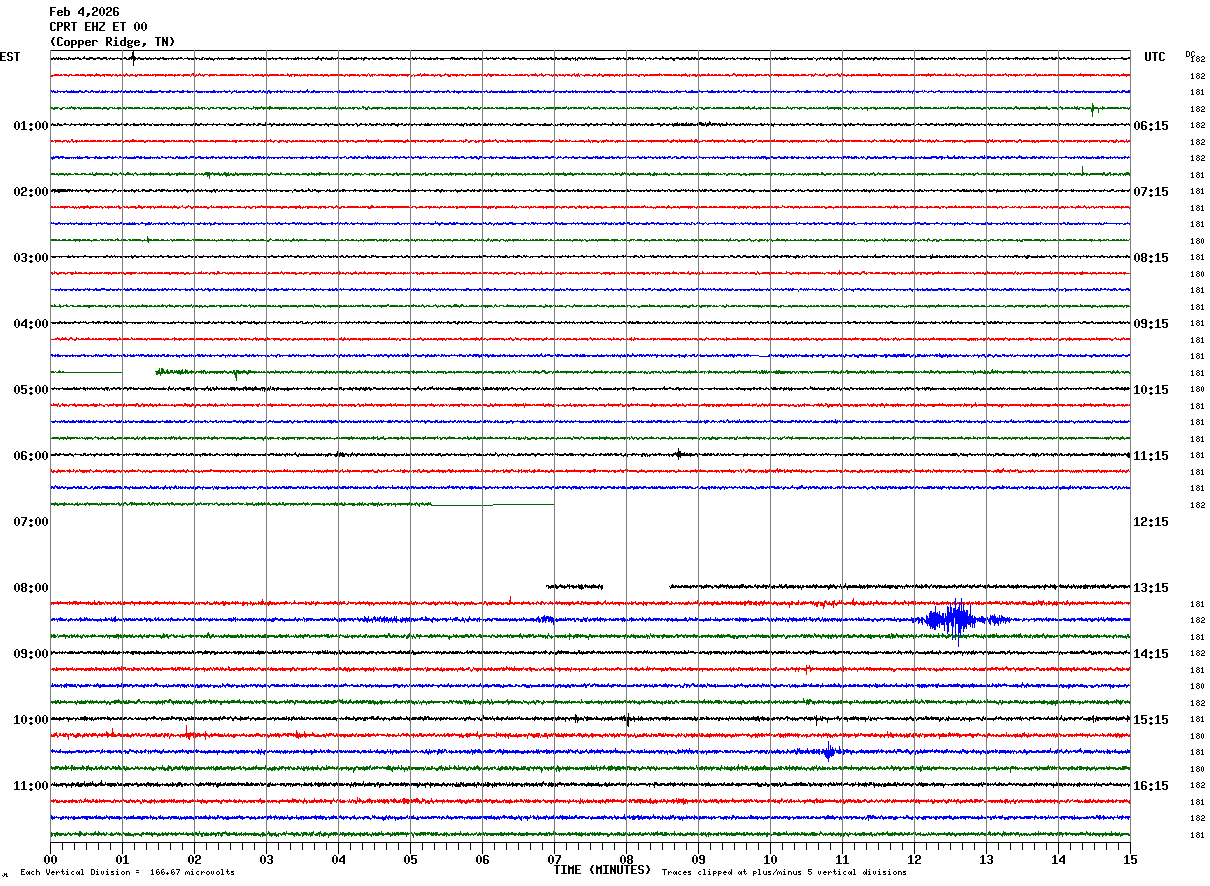Click the small blue event near minute 11
Image resolution: width=1210 pixels, height=886 pixels.
[828, 752]
